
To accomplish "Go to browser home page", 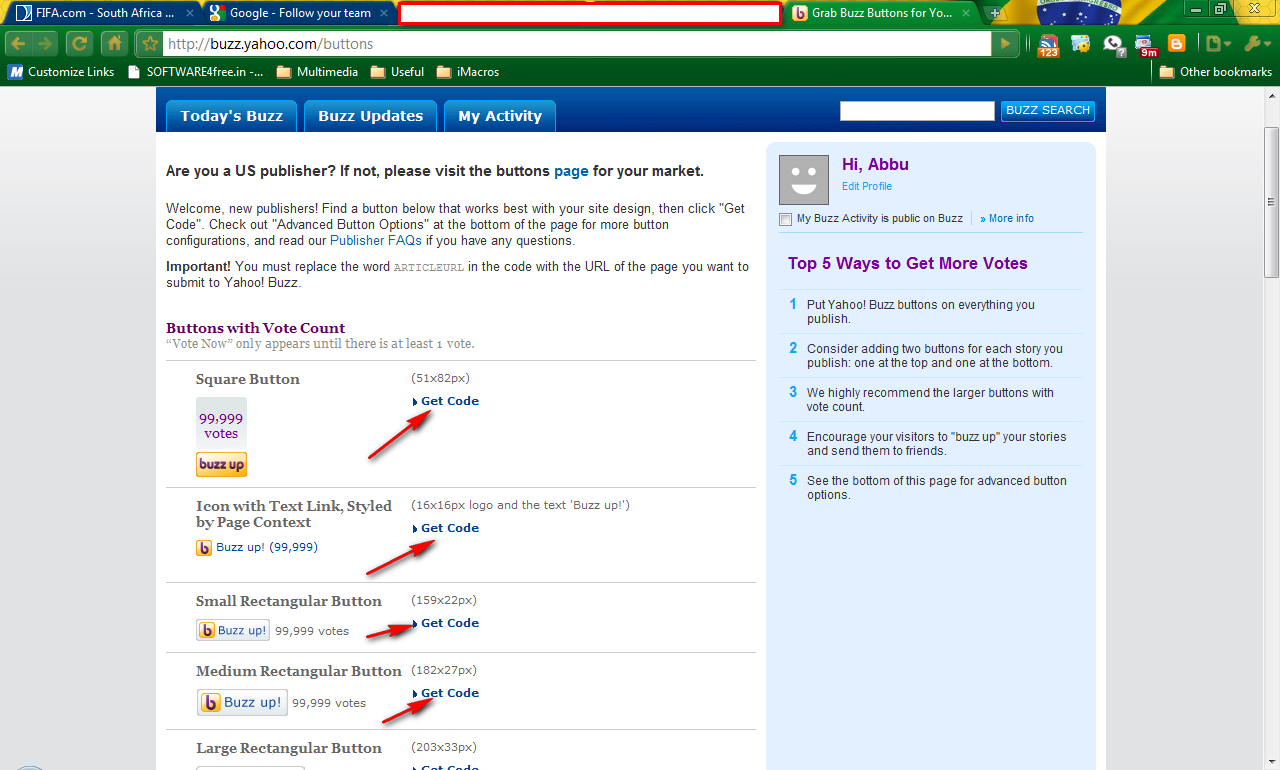I will click(114, 43).
